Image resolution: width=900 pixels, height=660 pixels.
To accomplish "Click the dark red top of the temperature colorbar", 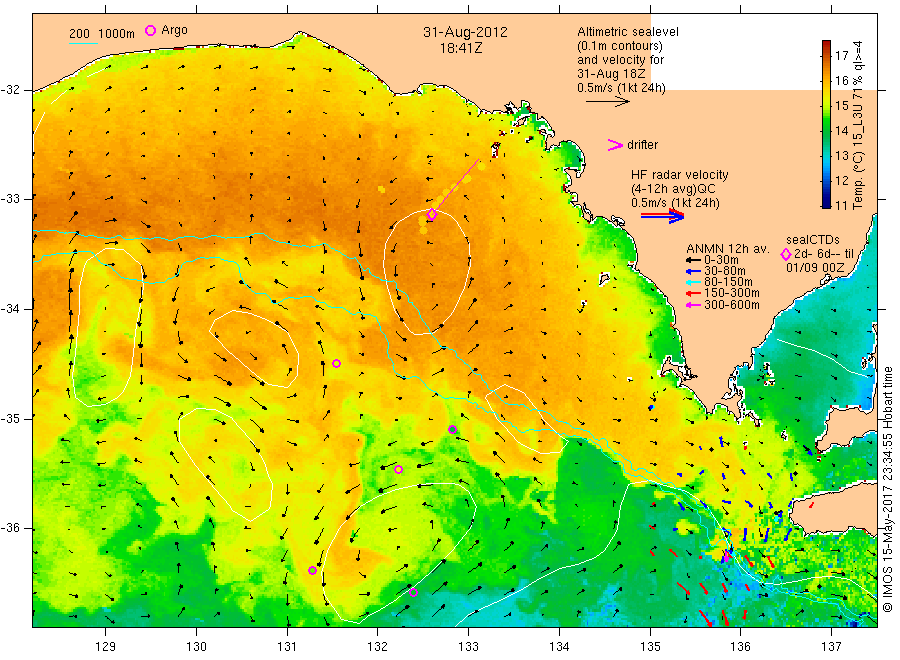I will [x=826, y=45].
